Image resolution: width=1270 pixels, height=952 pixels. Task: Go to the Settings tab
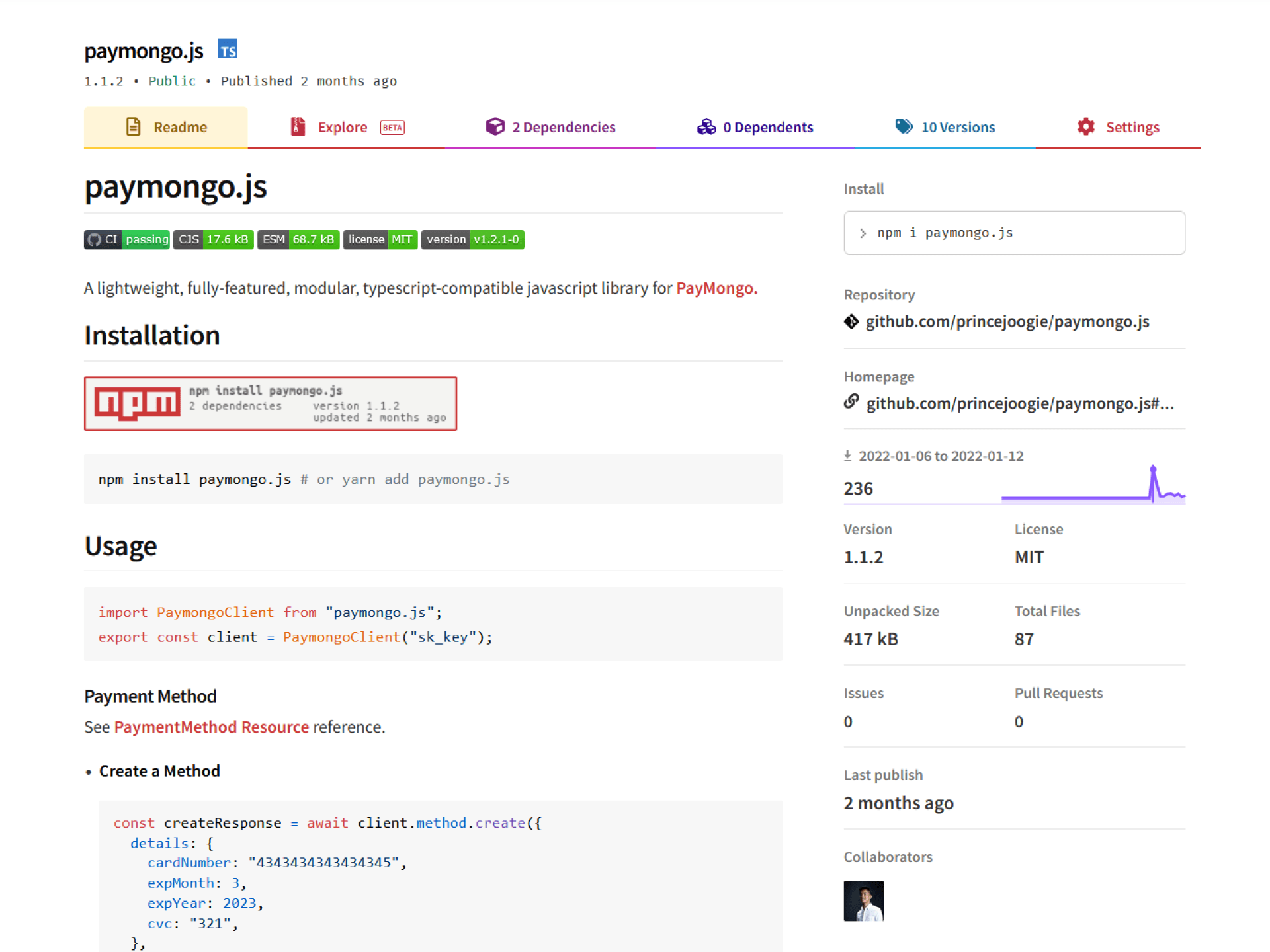(1118, 127)
